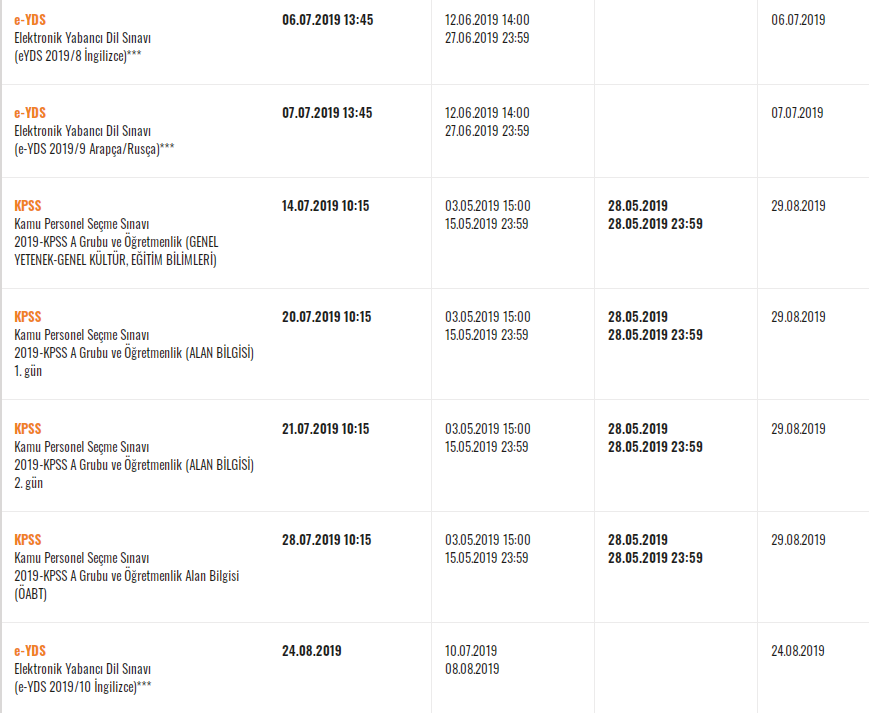Open the KPSS ÖABT exam title link
The width and height of the screenshot is (869, 713).
tap(28, 540)
